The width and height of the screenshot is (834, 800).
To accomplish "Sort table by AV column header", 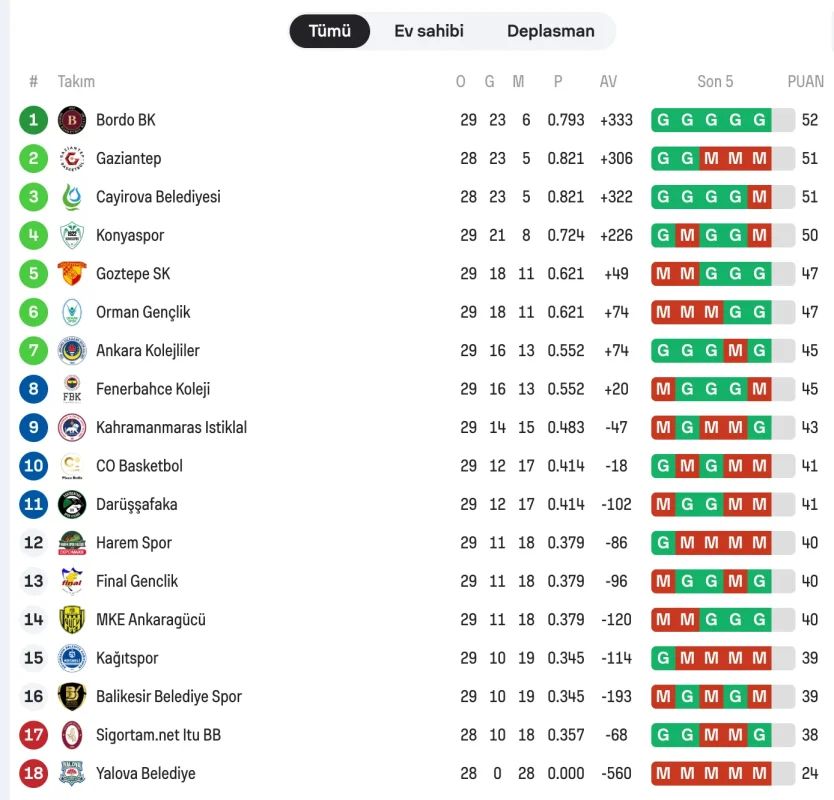I will point(608,82).
